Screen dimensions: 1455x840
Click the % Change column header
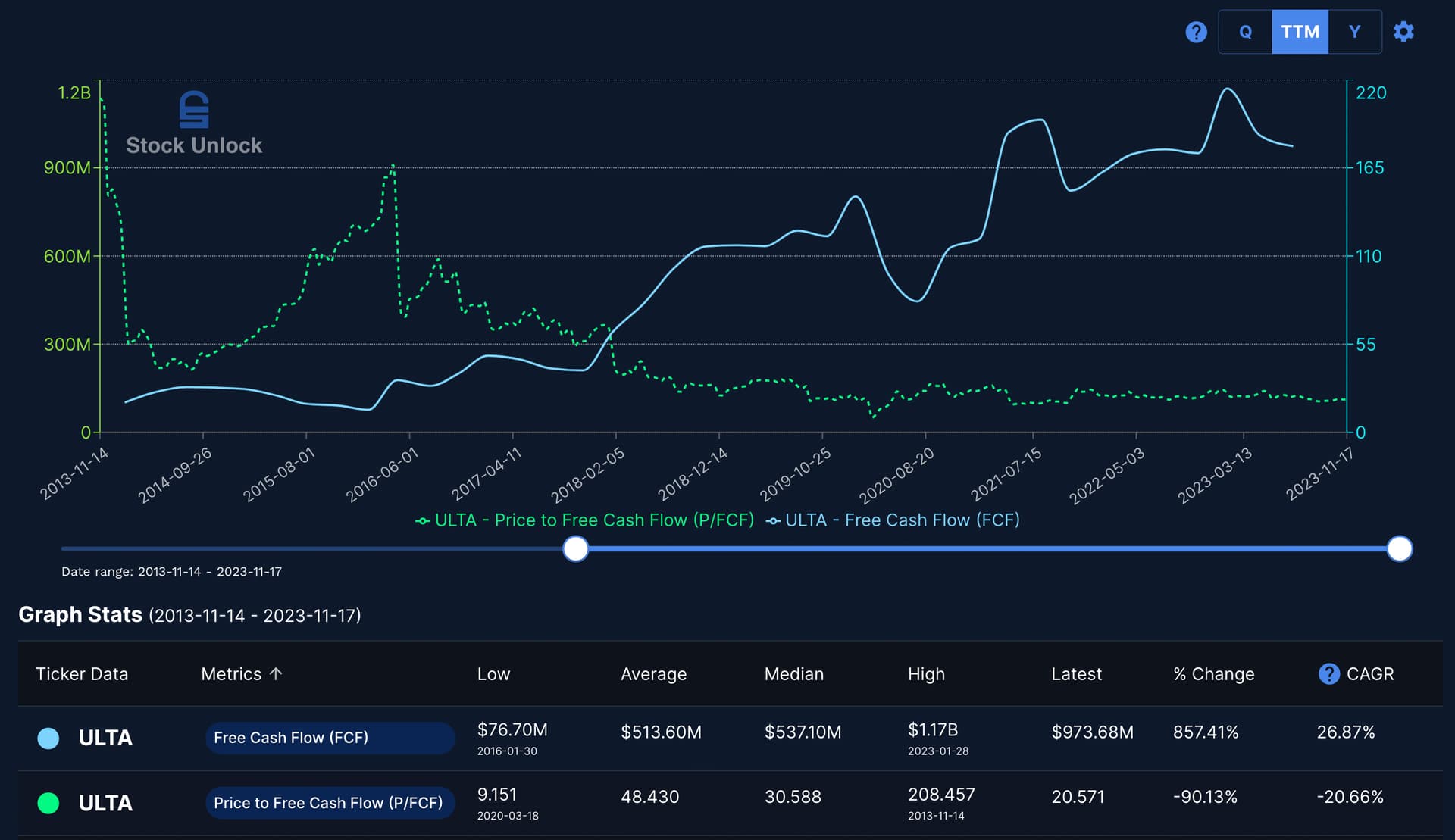(1213, 673)
